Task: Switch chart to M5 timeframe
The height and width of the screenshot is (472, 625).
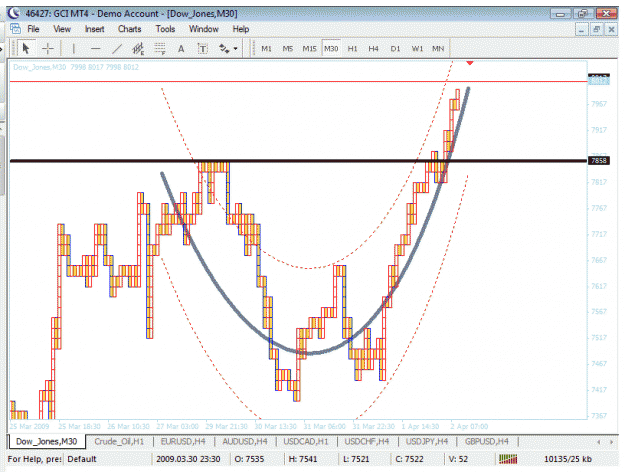Action: (288, 49)
